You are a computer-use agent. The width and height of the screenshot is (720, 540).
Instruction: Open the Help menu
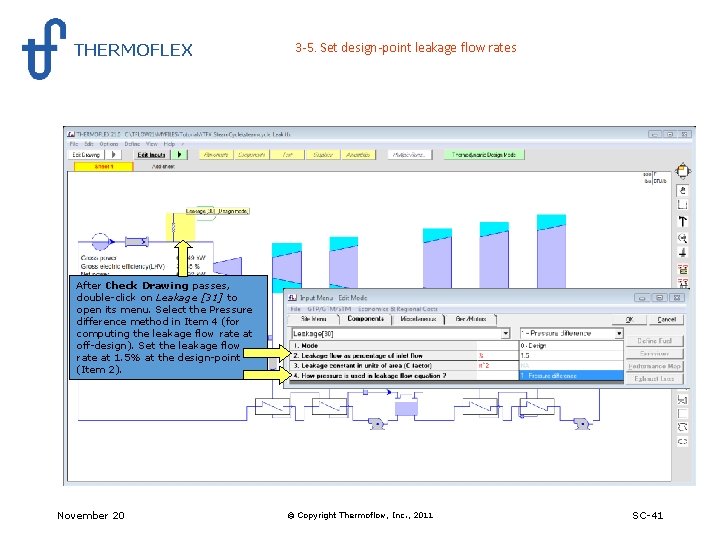coord(169,144)
